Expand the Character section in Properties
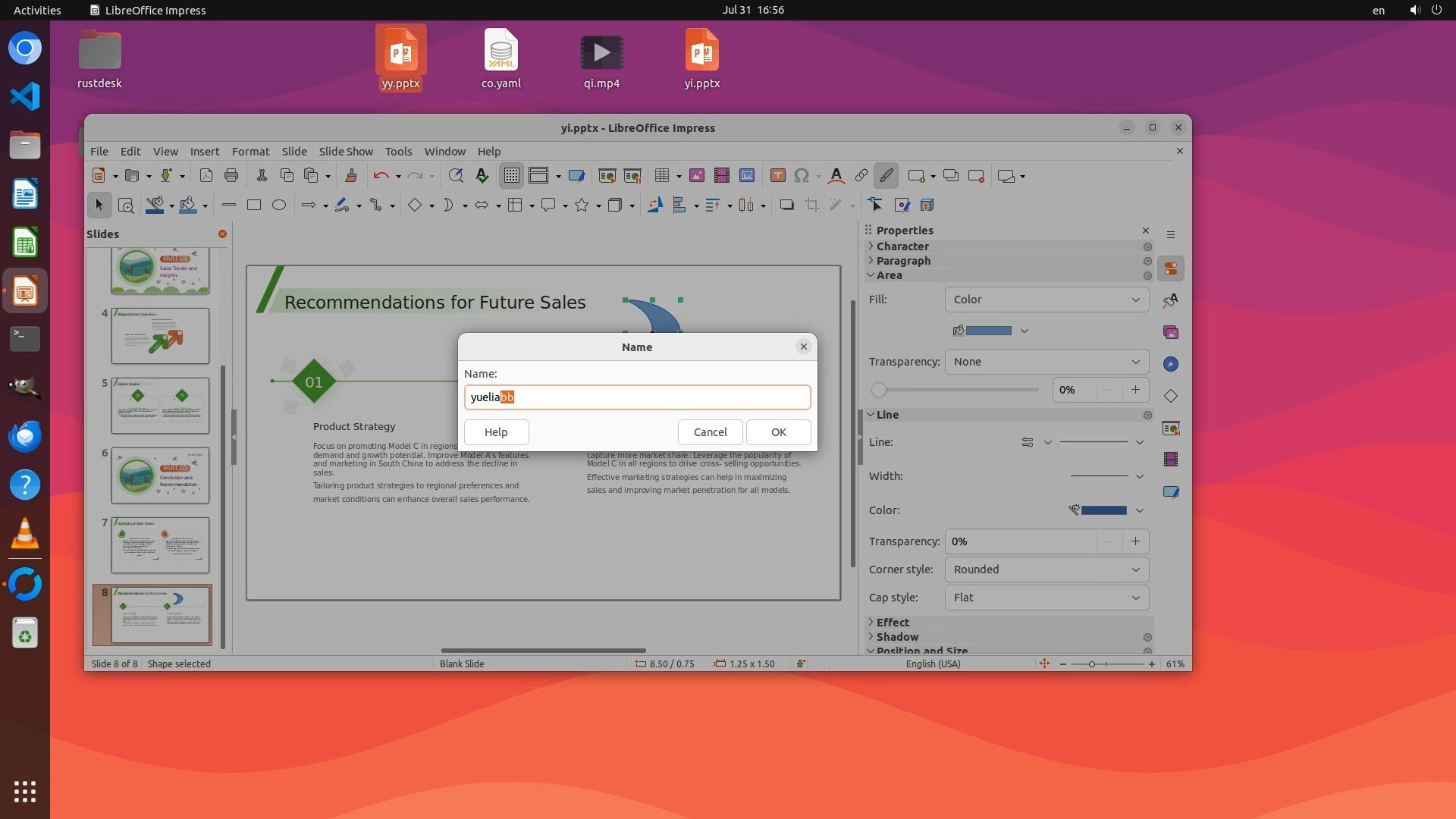The width and height of the screenshot is (1456, 819). [902, 246]
